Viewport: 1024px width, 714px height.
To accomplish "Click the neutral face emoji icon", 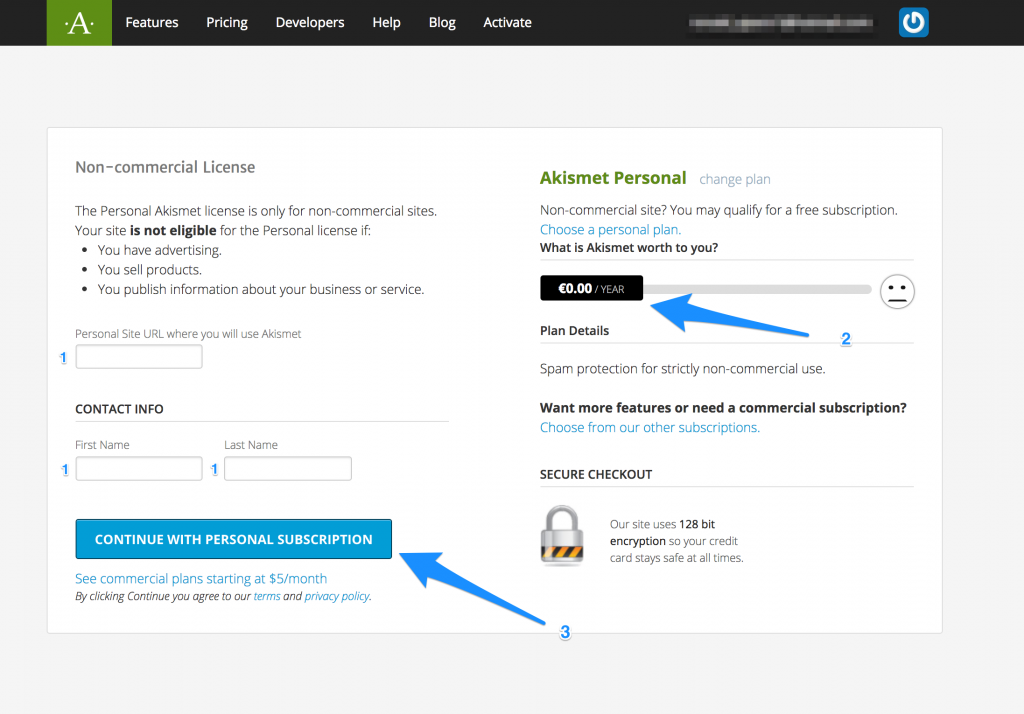I will point(897,290).
